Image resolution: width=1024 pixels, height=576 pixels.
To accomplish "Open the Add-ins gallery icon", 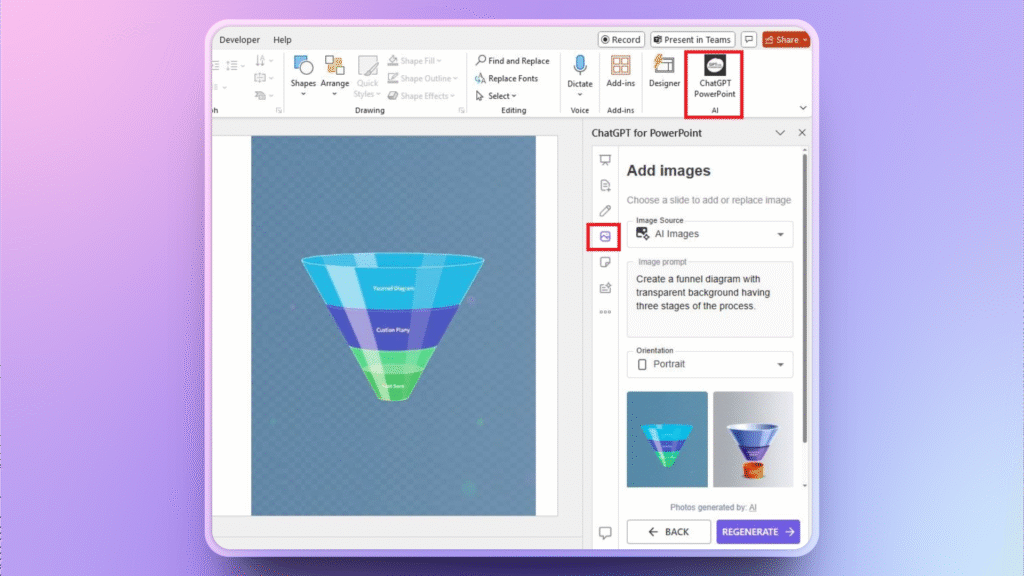I will click(620, 72).
